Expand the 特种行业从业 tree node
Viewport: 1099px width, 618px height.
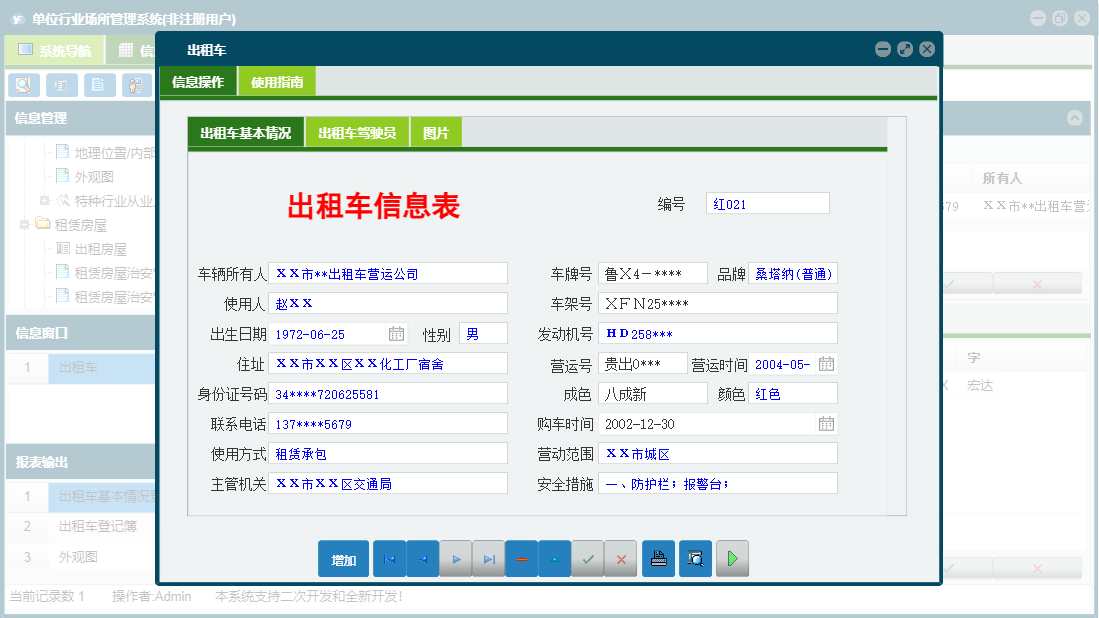(x=42, y=200)
